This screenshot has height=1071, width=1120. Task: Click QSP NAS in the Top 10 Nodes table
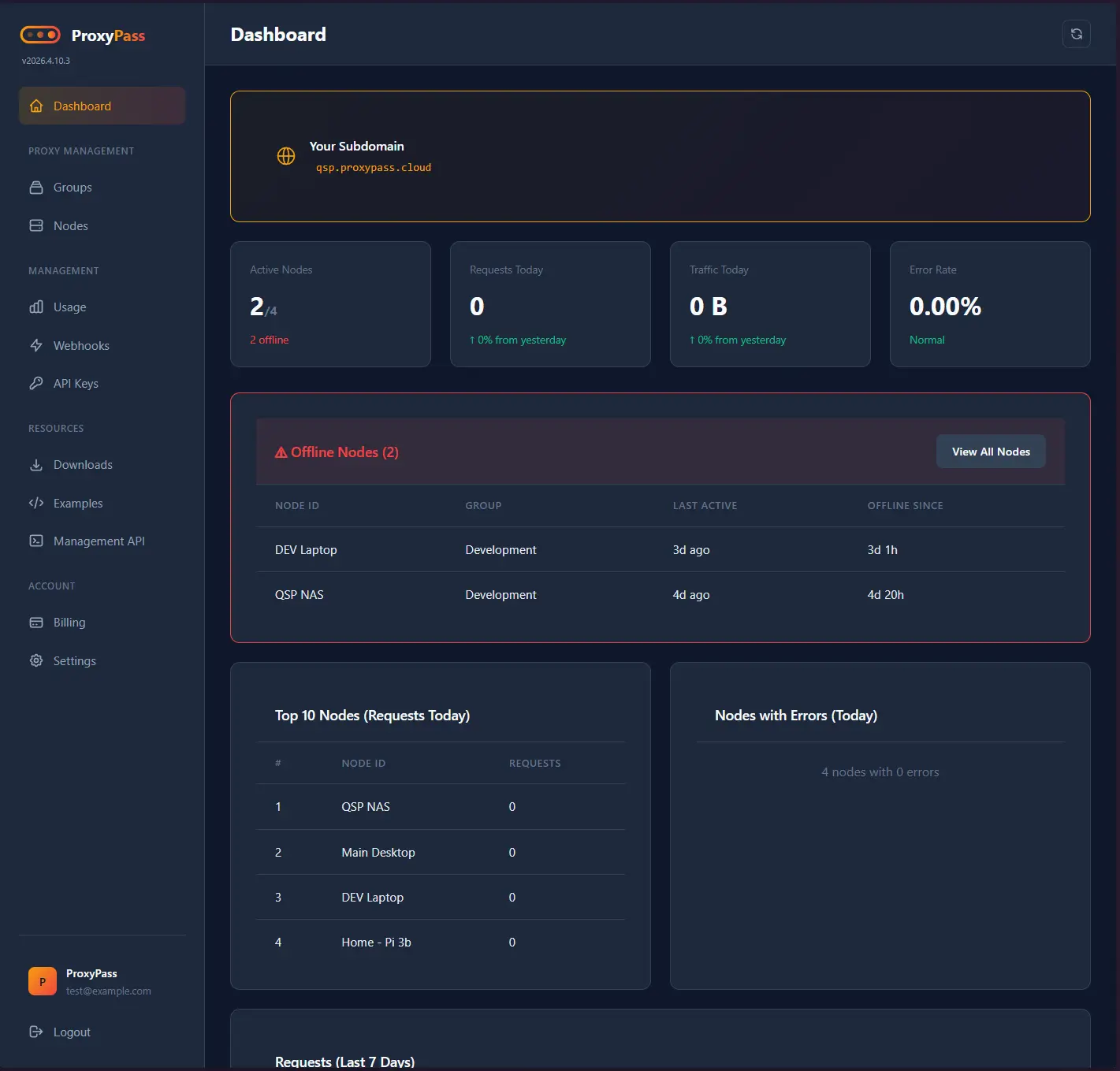click(366, 807)
